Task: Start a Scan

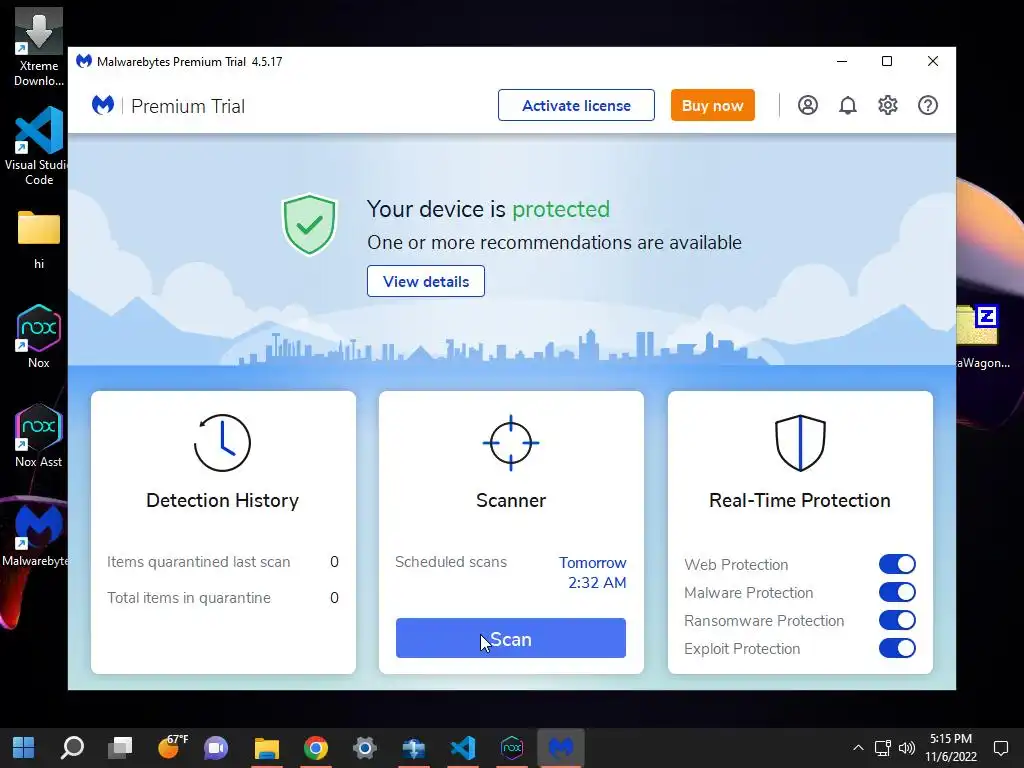Action: click(x=511, y=638)
